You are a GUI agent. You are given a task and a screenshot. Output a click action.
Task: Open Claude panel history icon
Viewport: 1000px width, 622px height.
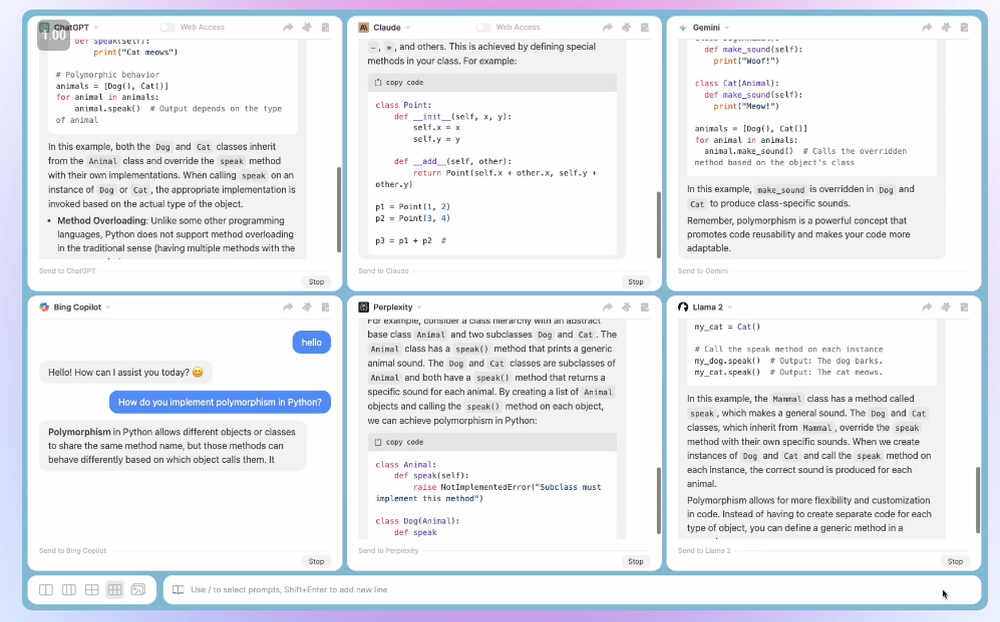point(645,27)
